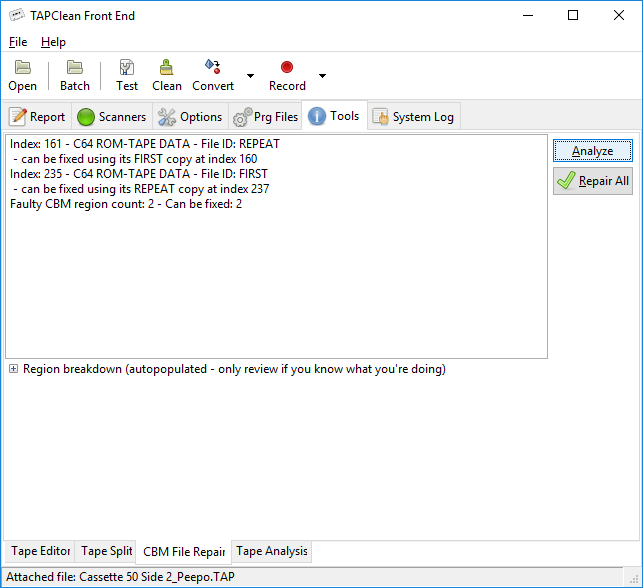Switch to the Tape Editor tab
Viewport: 643px width, 588px height.
click(40, 551)
